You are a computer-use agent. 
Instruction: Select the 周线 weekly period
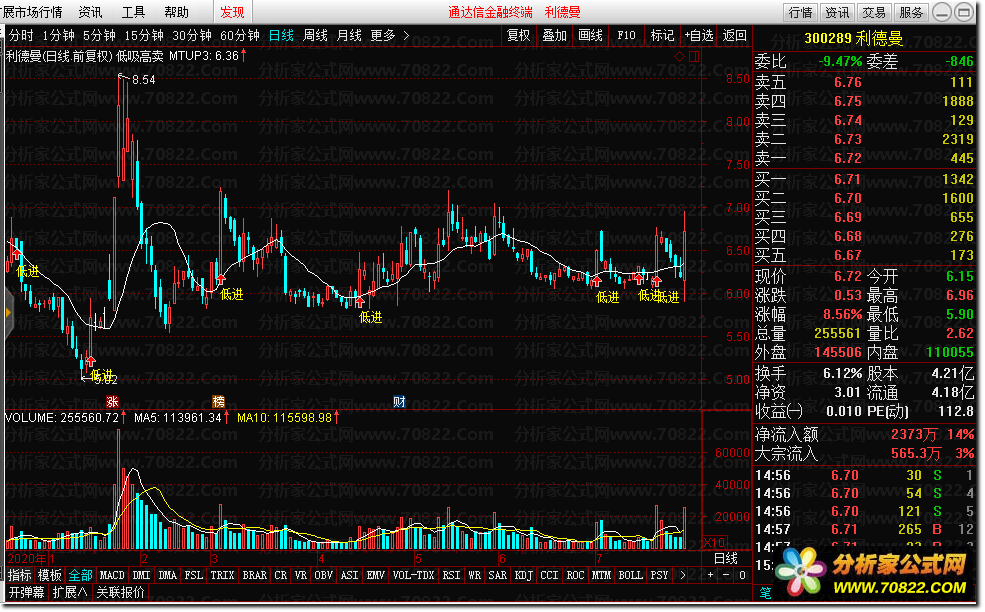pos(315,36)
